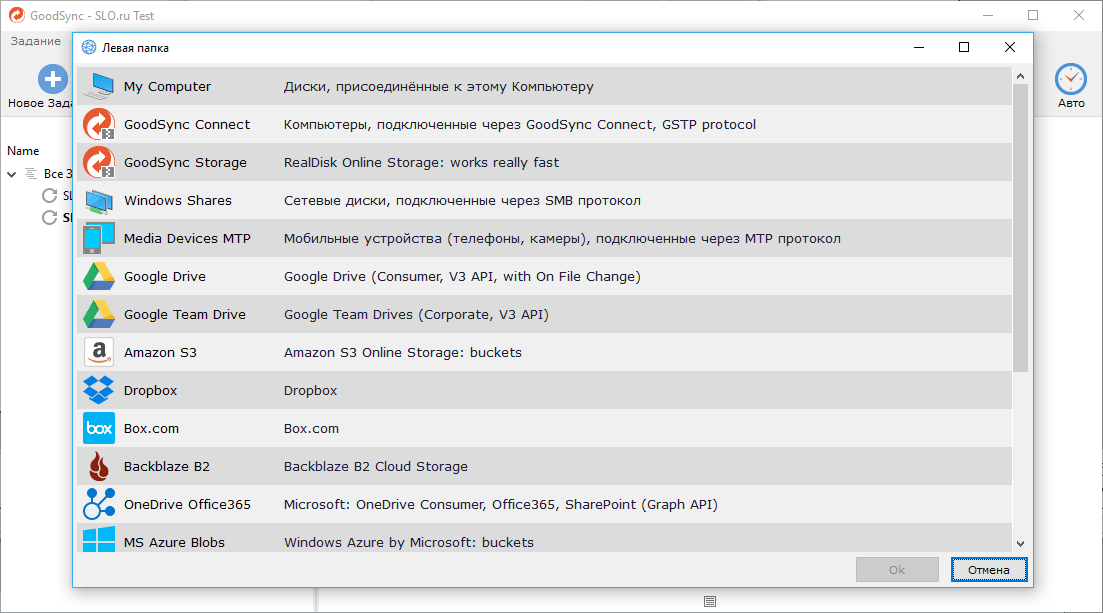Click the Box.com logo icon

98,428
